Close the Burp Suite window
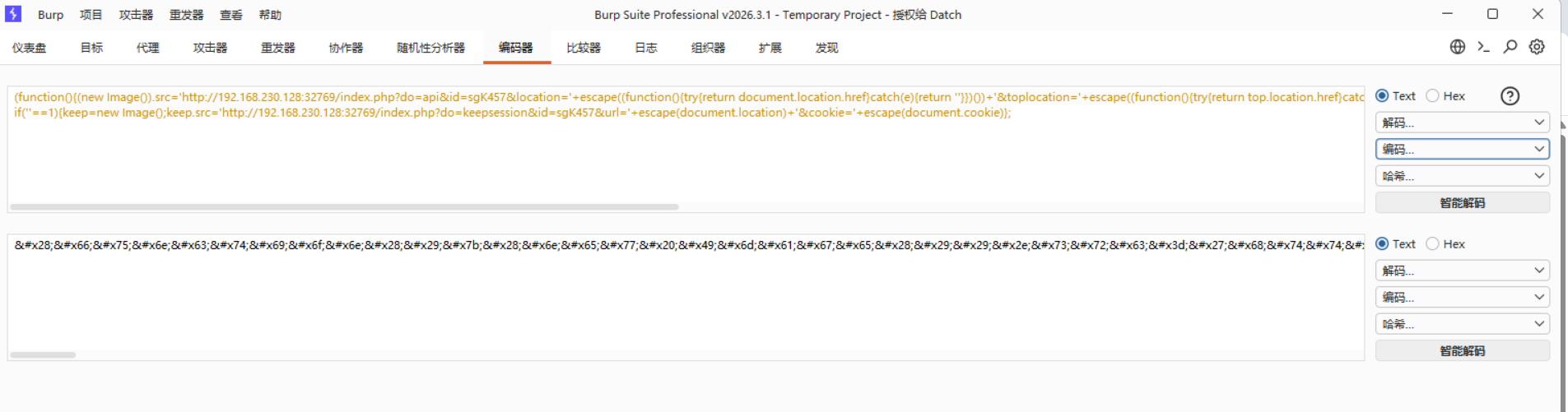Screen dimensions: 1568x412 (x=1538, y=14)
